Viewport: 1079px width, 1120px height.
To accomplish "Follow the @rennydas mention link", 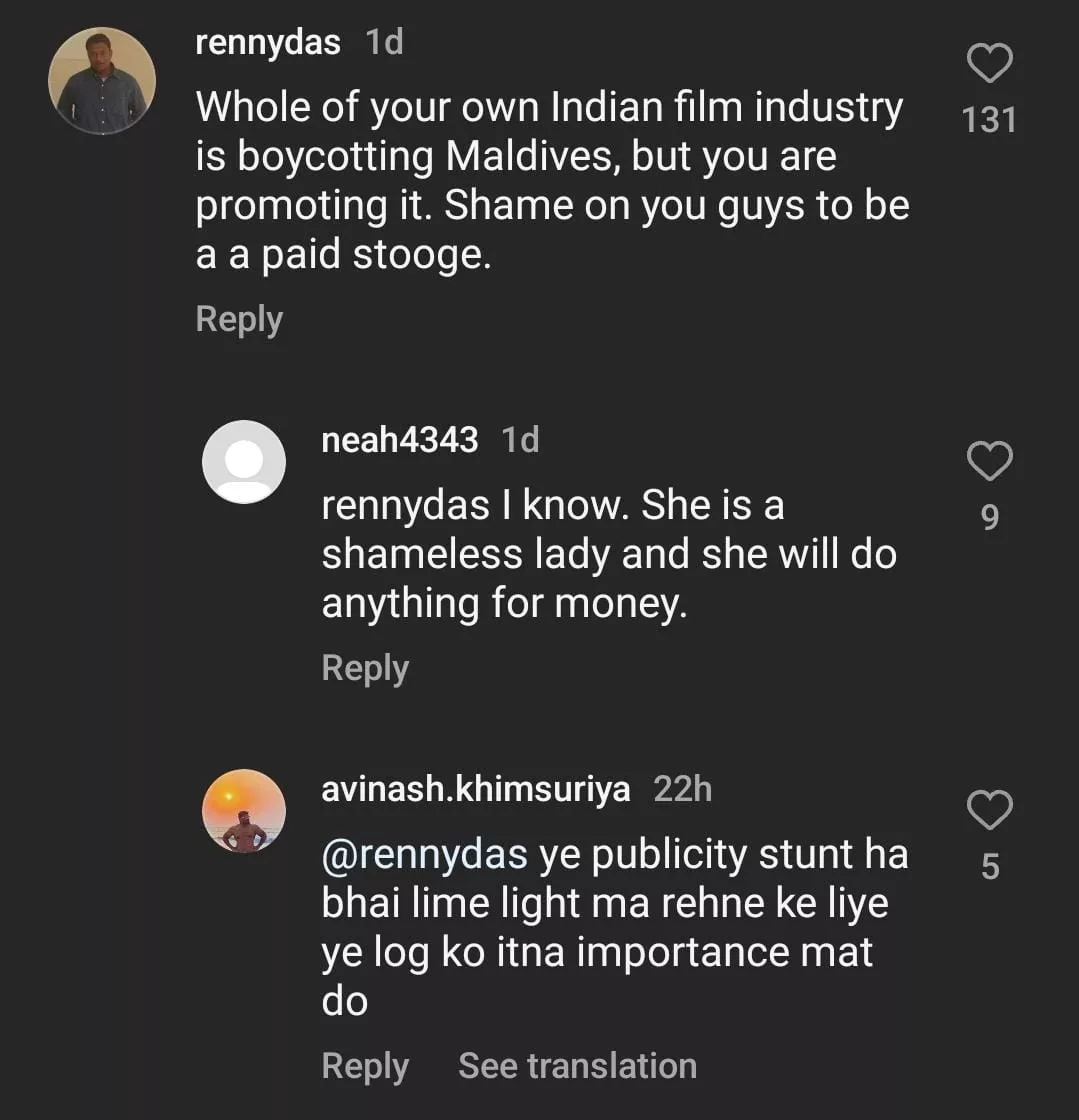I will tap(424, 855).
